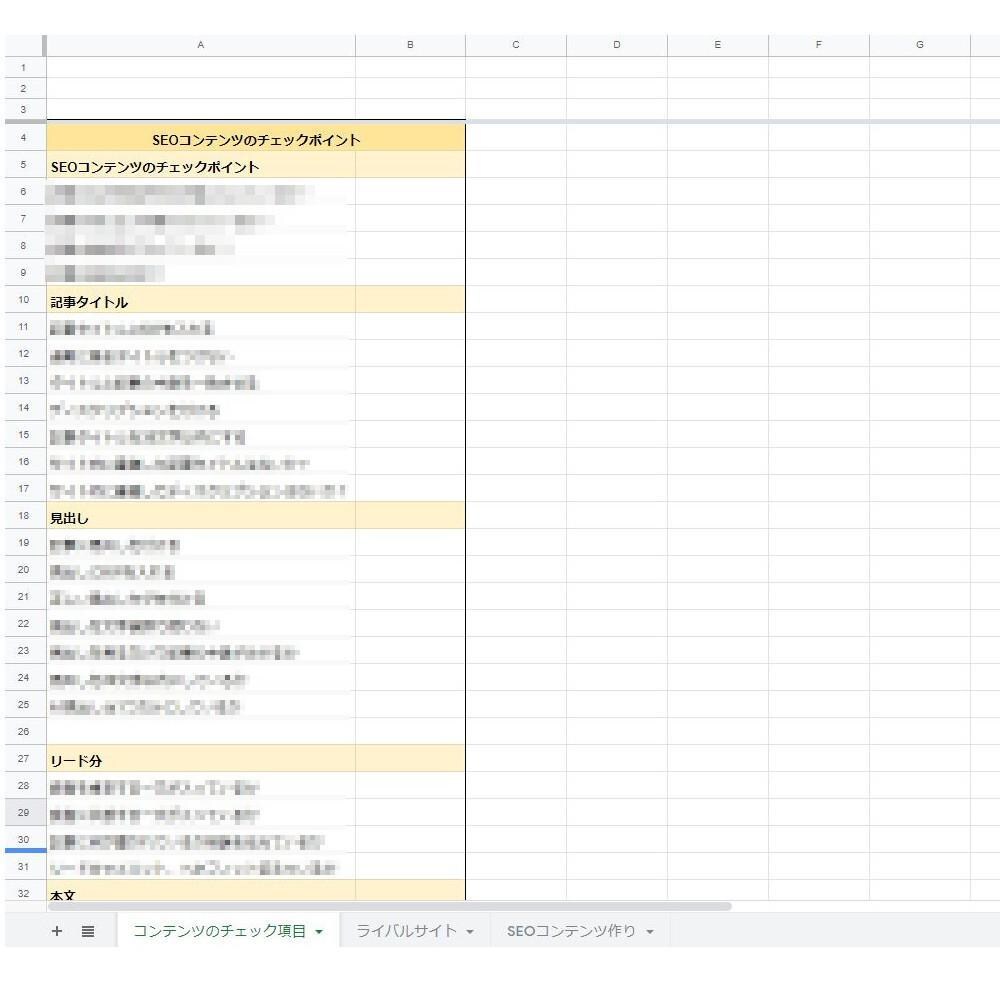Click empty cell A26
1000x1000 pixels.
pyautogui.click(x=201, y=732)
